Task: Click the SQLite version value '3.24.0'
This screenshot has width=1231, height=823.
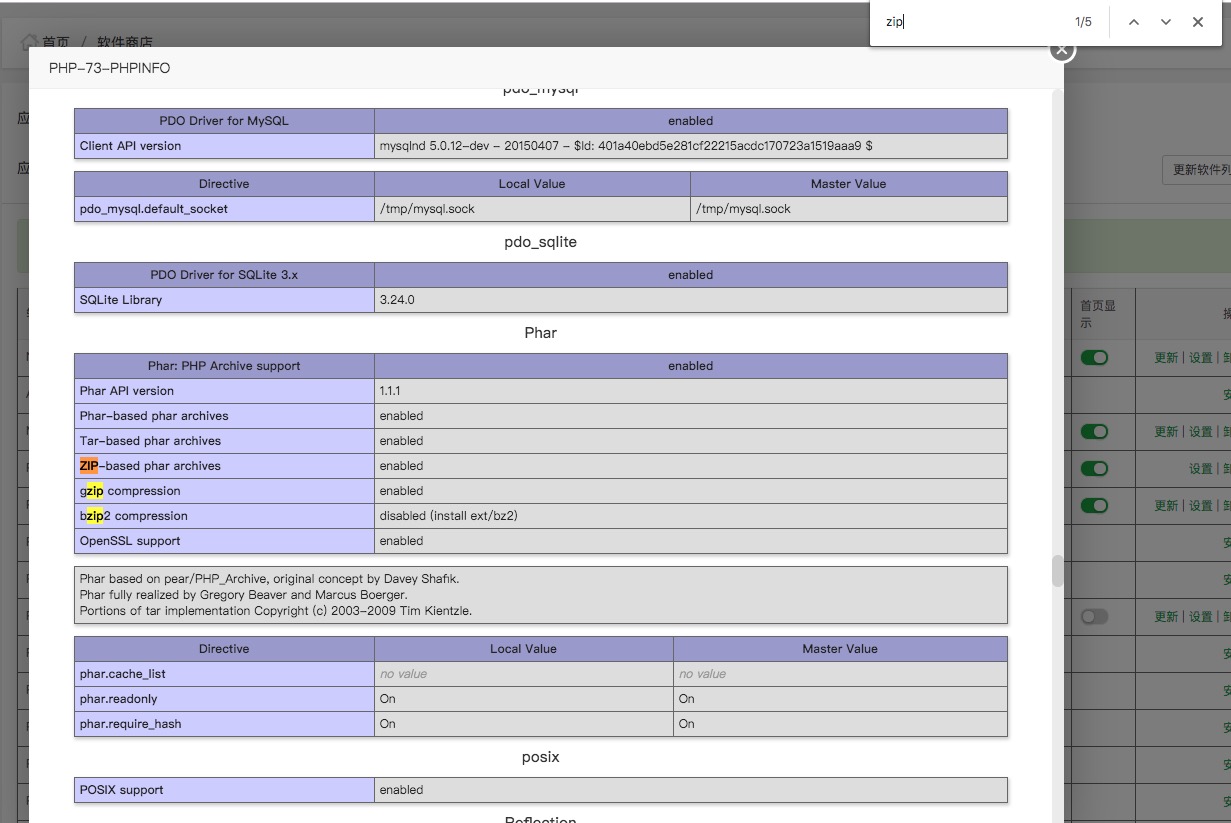Action: tap(397, 300)
